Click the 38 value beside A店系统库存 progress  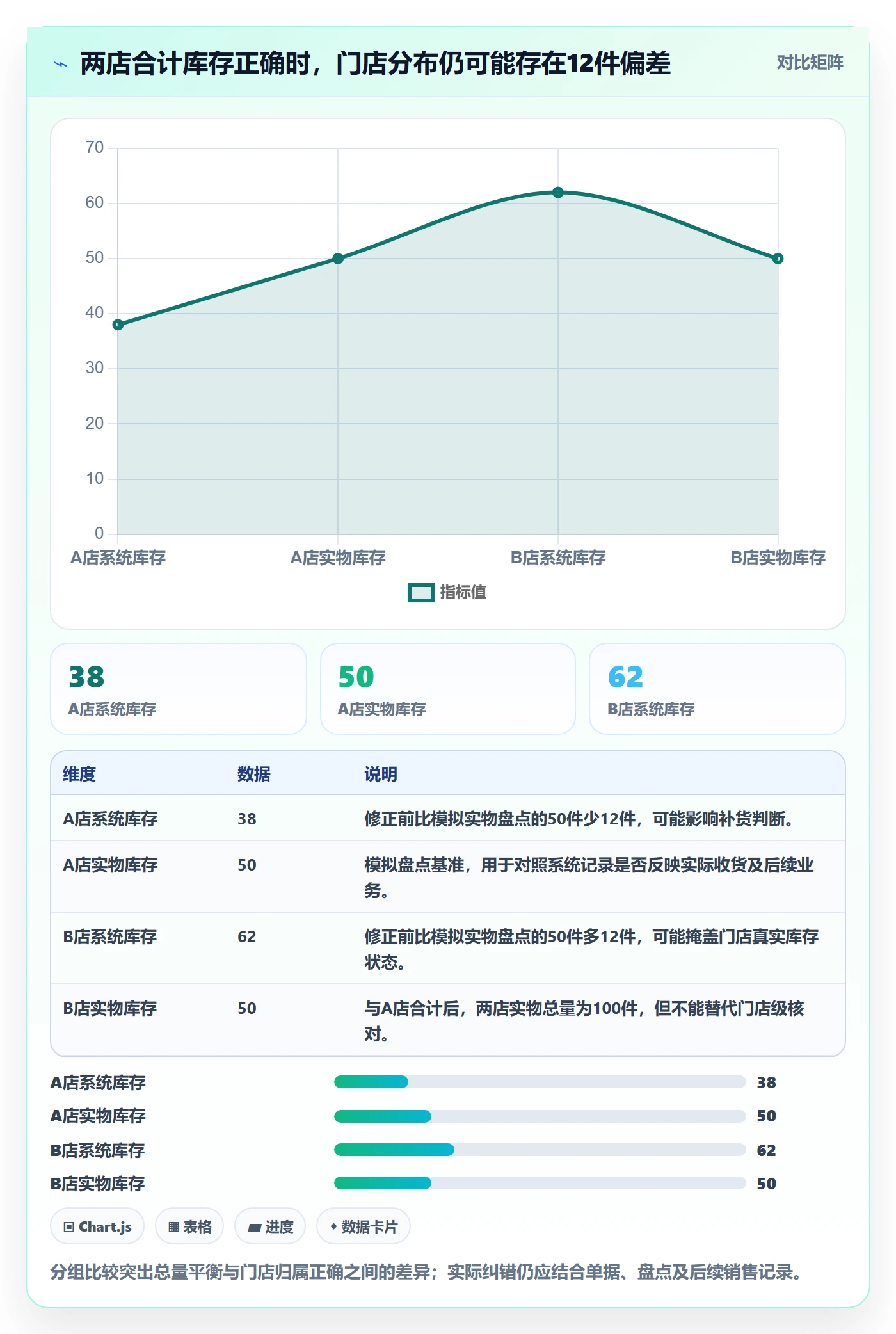[767, 1083]
